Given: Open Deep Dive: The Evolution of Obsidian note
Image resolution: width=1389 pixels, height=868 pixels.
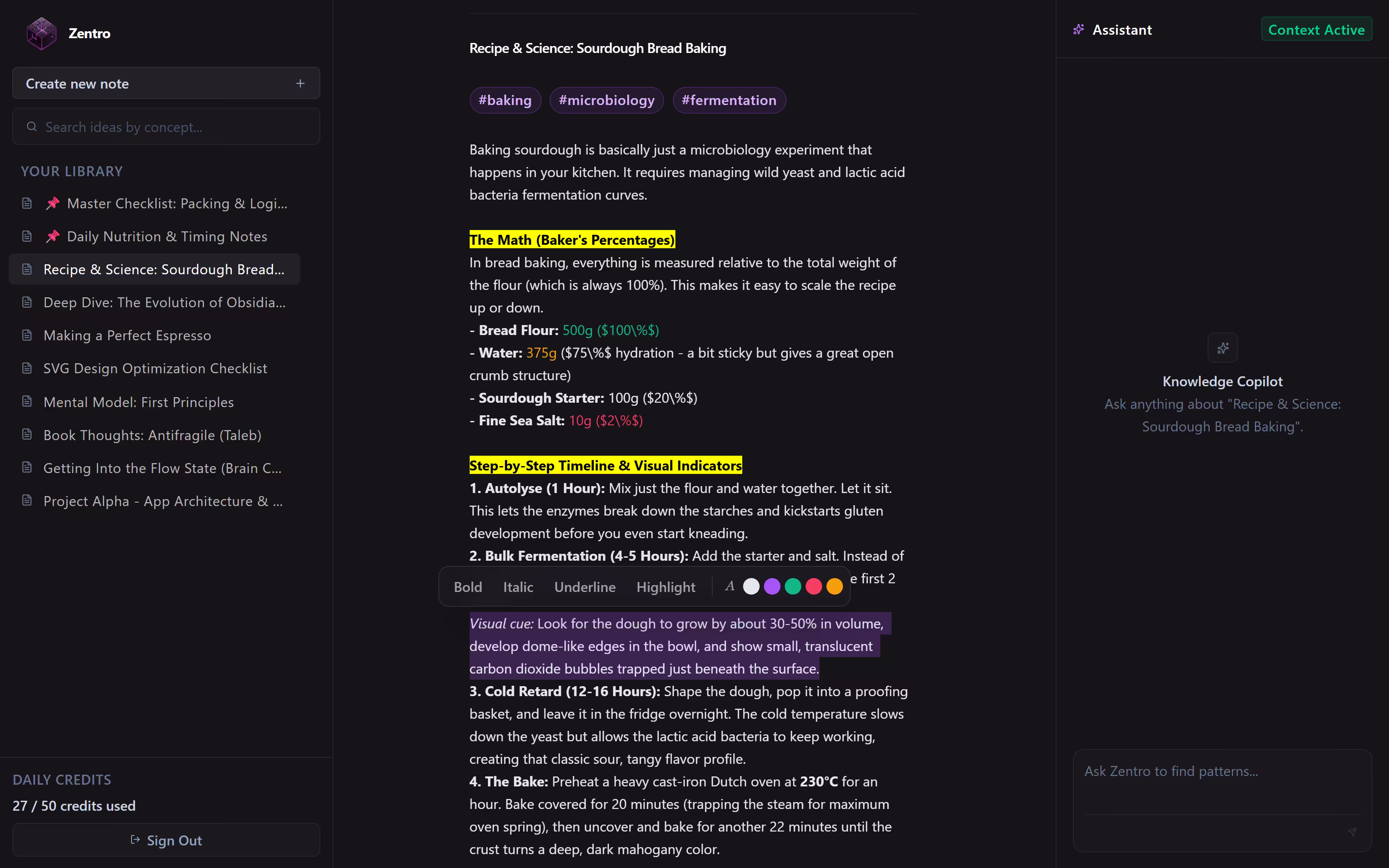Looking at the screenshot, I should 155,302.
